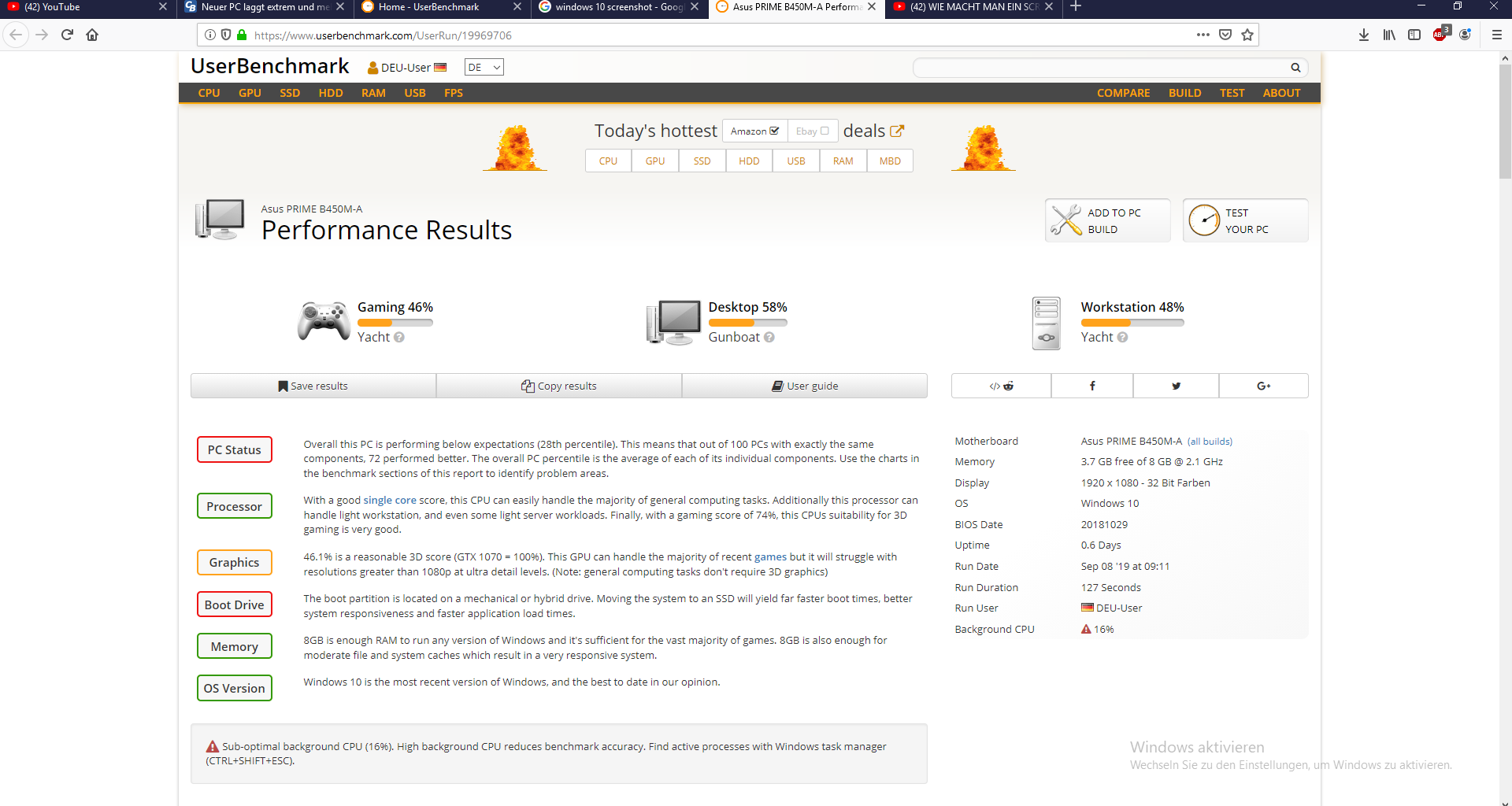Open COMPARE in nav bar

click(x=1123, y=93)
